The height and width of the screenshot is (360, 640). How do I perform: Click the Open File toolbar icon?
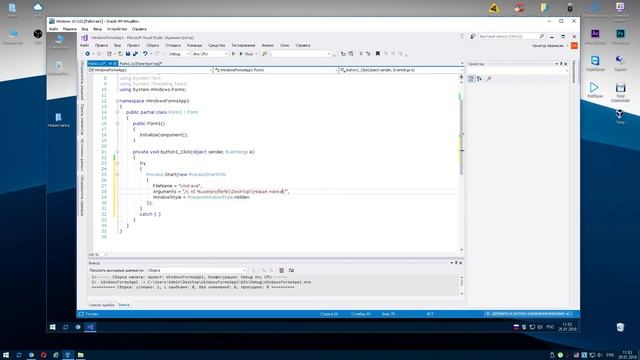(120, 54)
